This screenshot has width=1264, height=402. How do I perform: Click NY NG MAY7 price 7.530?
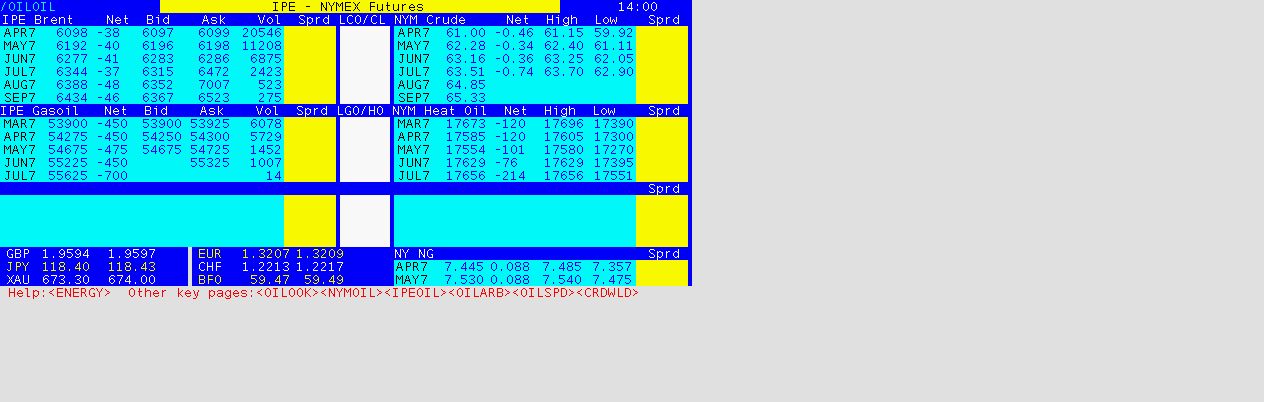(x=462, y=280)
